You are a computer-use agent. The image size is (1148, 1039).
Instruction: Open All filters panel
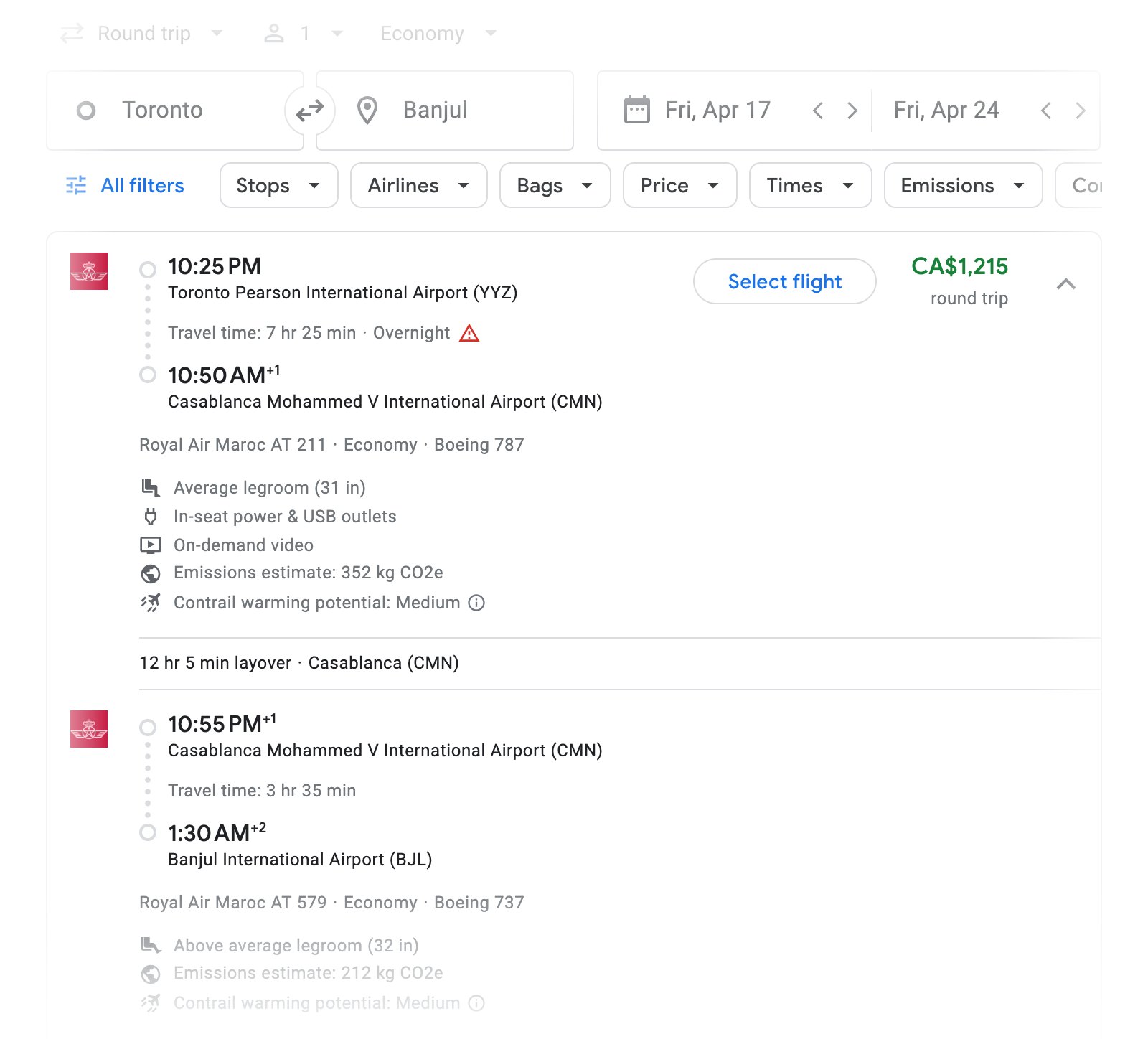(142, 186)
